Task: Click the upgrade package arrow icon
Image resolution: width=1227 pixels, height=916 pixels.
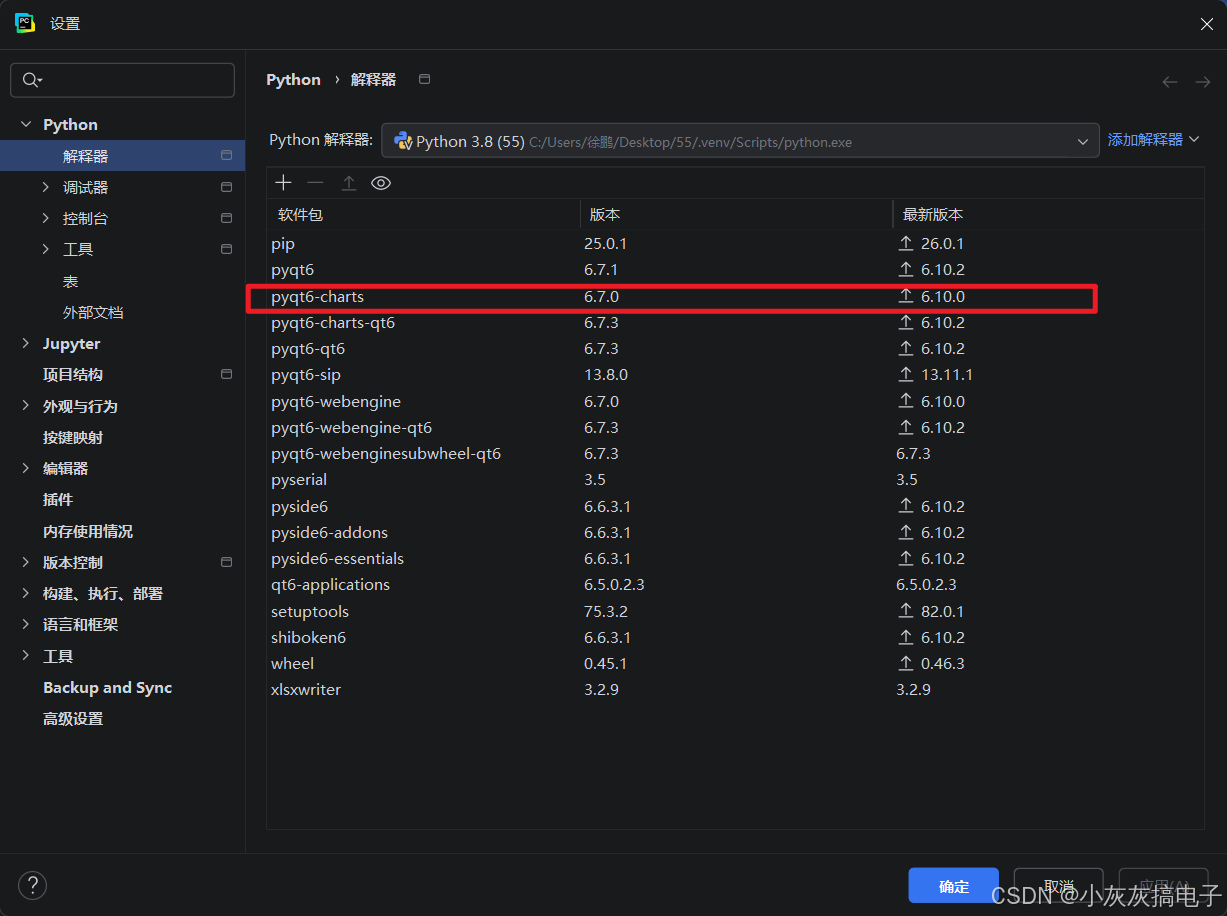Action: [348, 182]
